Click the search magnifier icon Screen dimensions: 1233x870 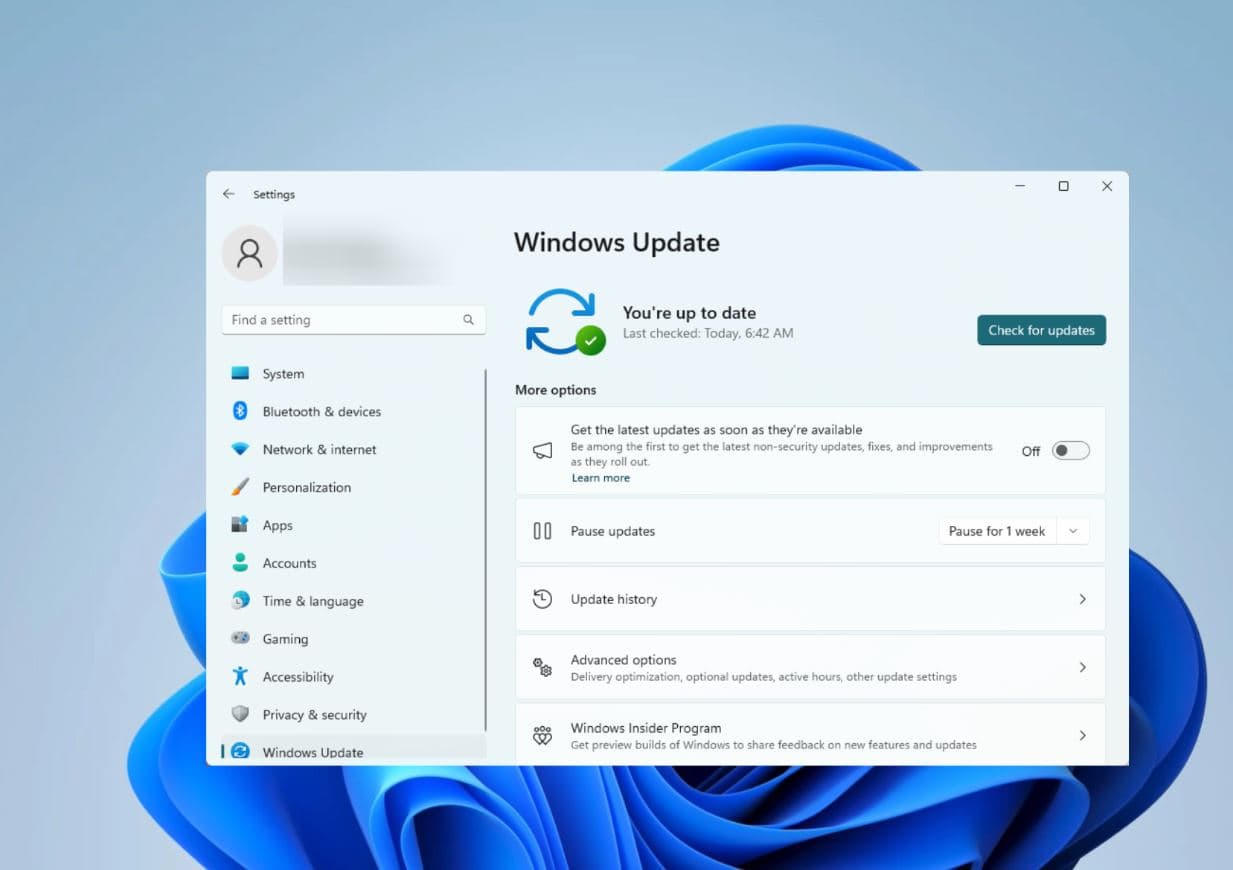[468, 320]
